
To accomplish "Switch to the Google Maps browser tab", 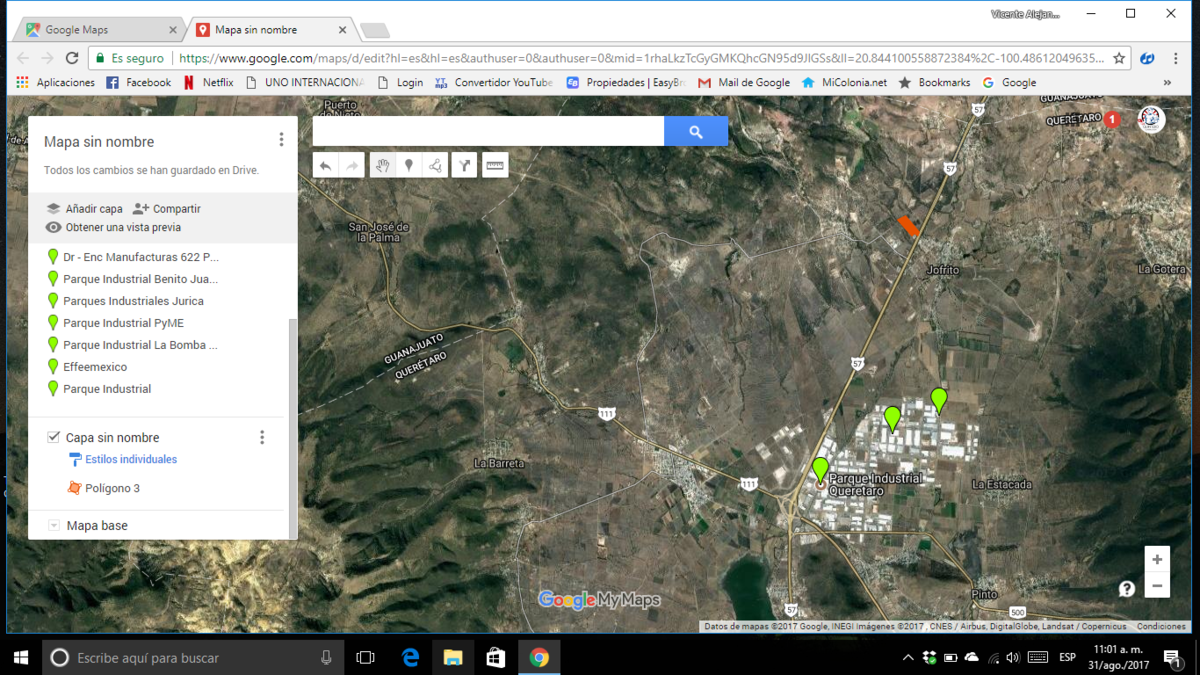I will point(100,30).
